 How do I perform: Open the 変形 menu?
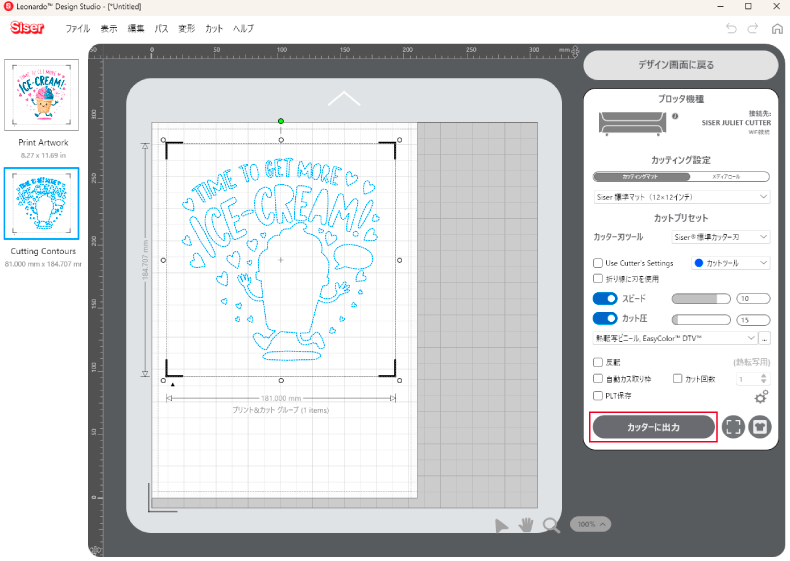[186, 29]
